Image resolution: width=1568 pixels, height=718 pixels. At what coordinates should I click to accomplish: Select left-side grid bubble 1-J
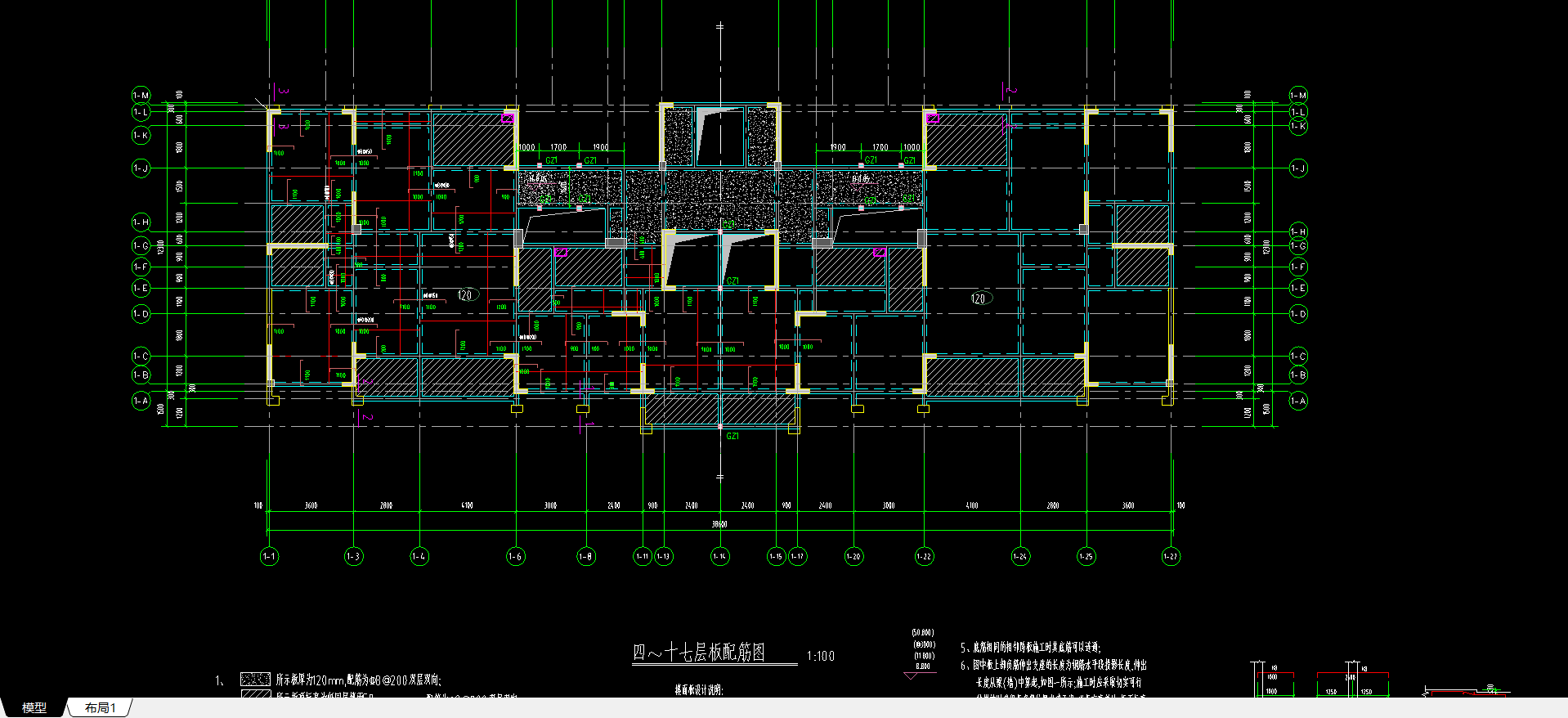point(141,168)
